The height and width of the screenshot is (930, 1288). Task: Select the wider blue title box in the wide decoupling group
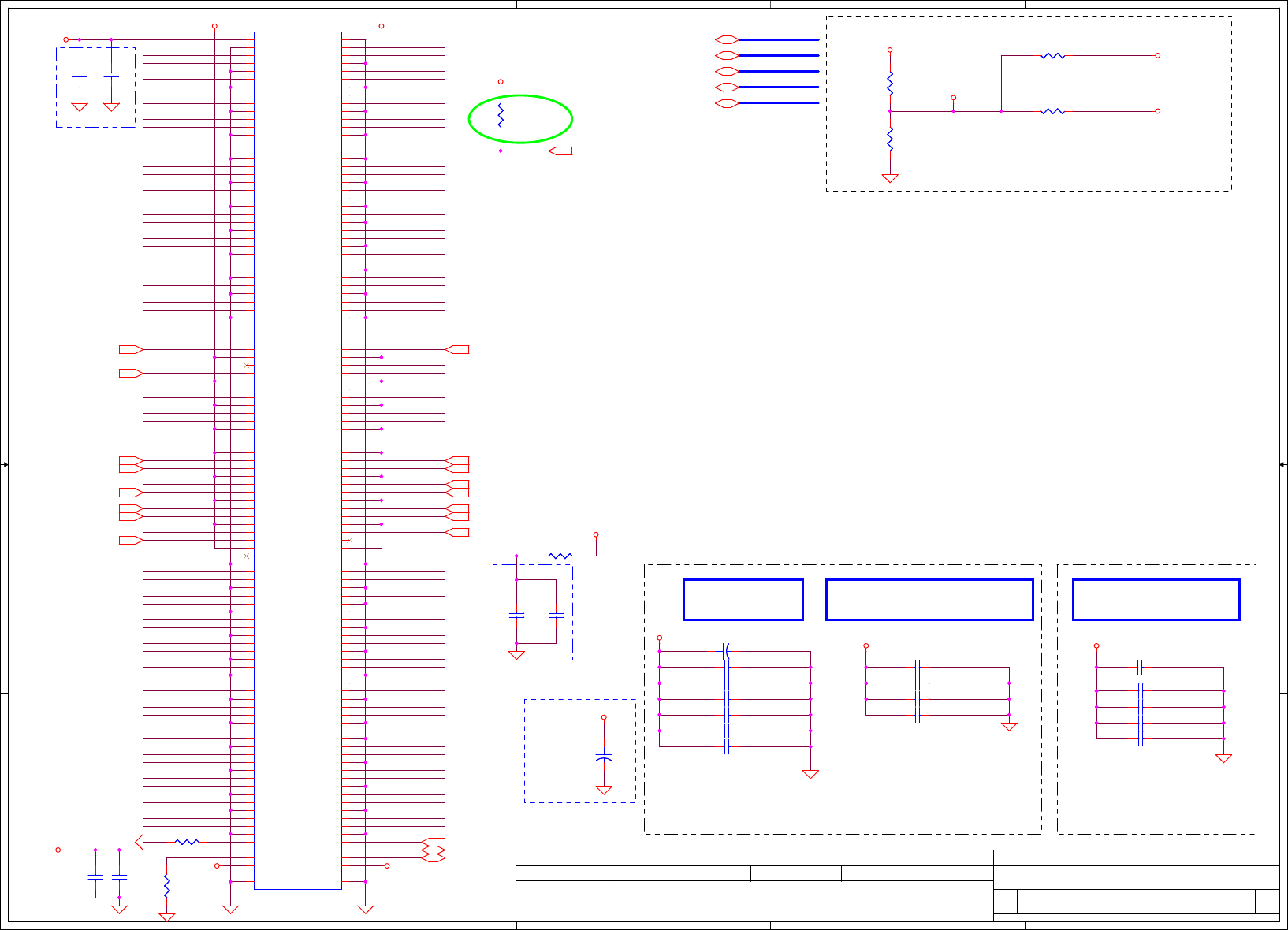click(x=929, y=600)
